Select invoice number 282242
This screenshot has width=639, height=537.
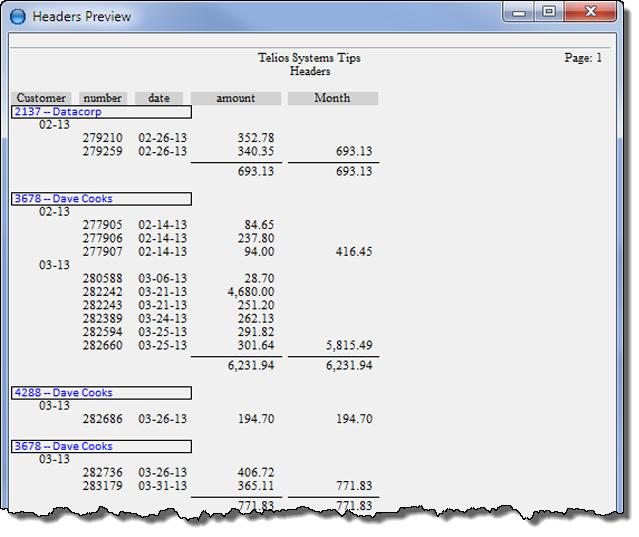pos(102,292)
